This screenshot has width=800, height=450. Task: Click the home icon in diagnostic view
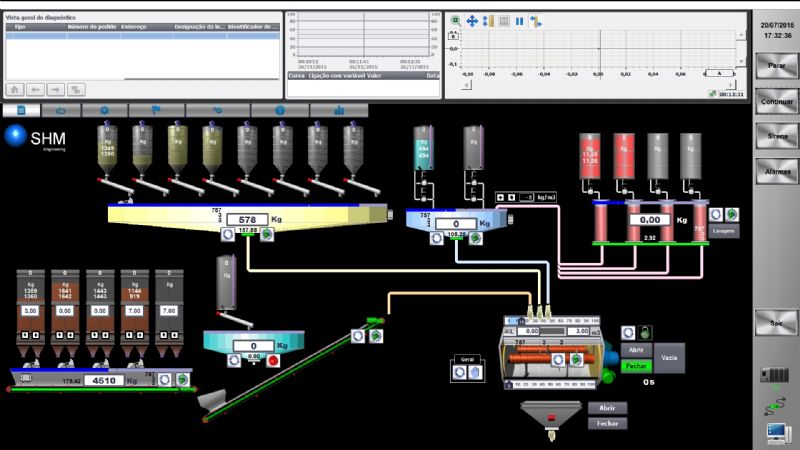coord(15,89)
